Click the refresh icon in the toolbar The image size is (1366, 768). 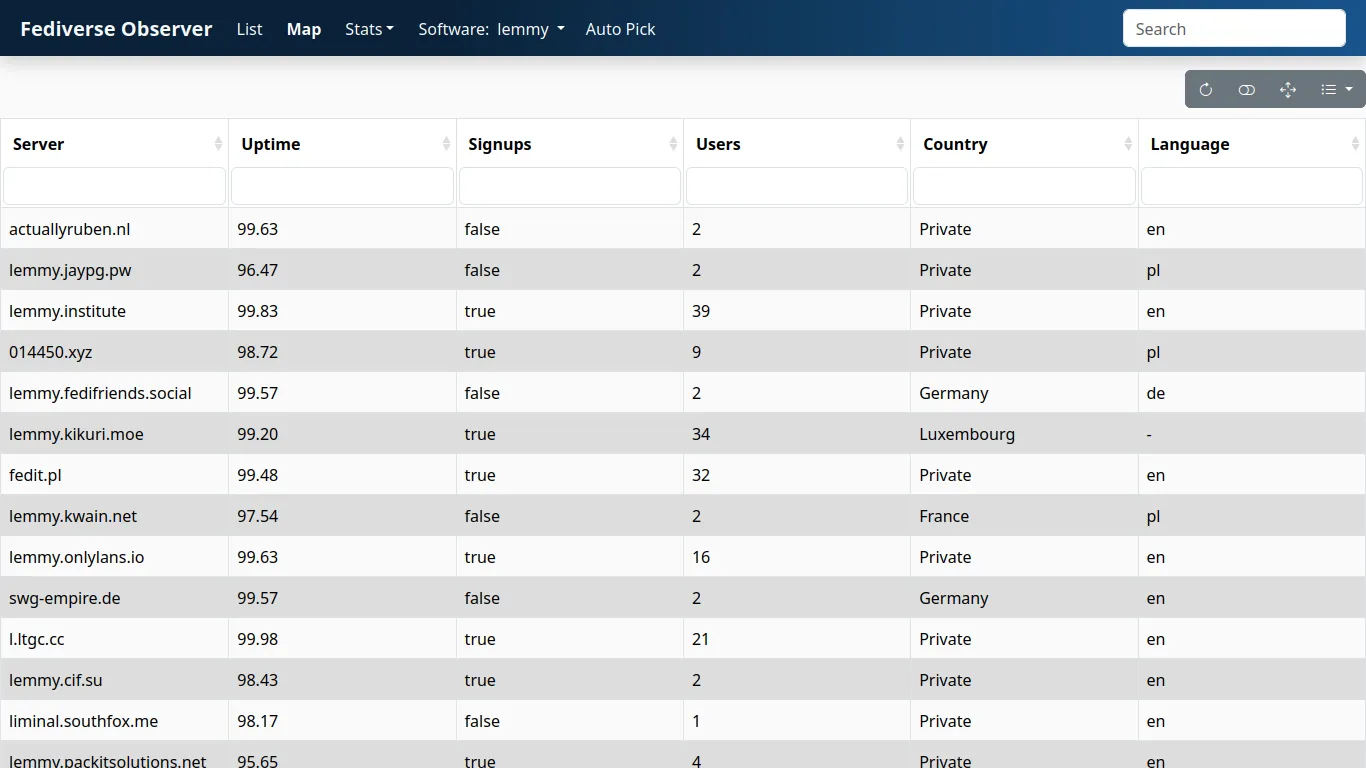pos(1205,90)
